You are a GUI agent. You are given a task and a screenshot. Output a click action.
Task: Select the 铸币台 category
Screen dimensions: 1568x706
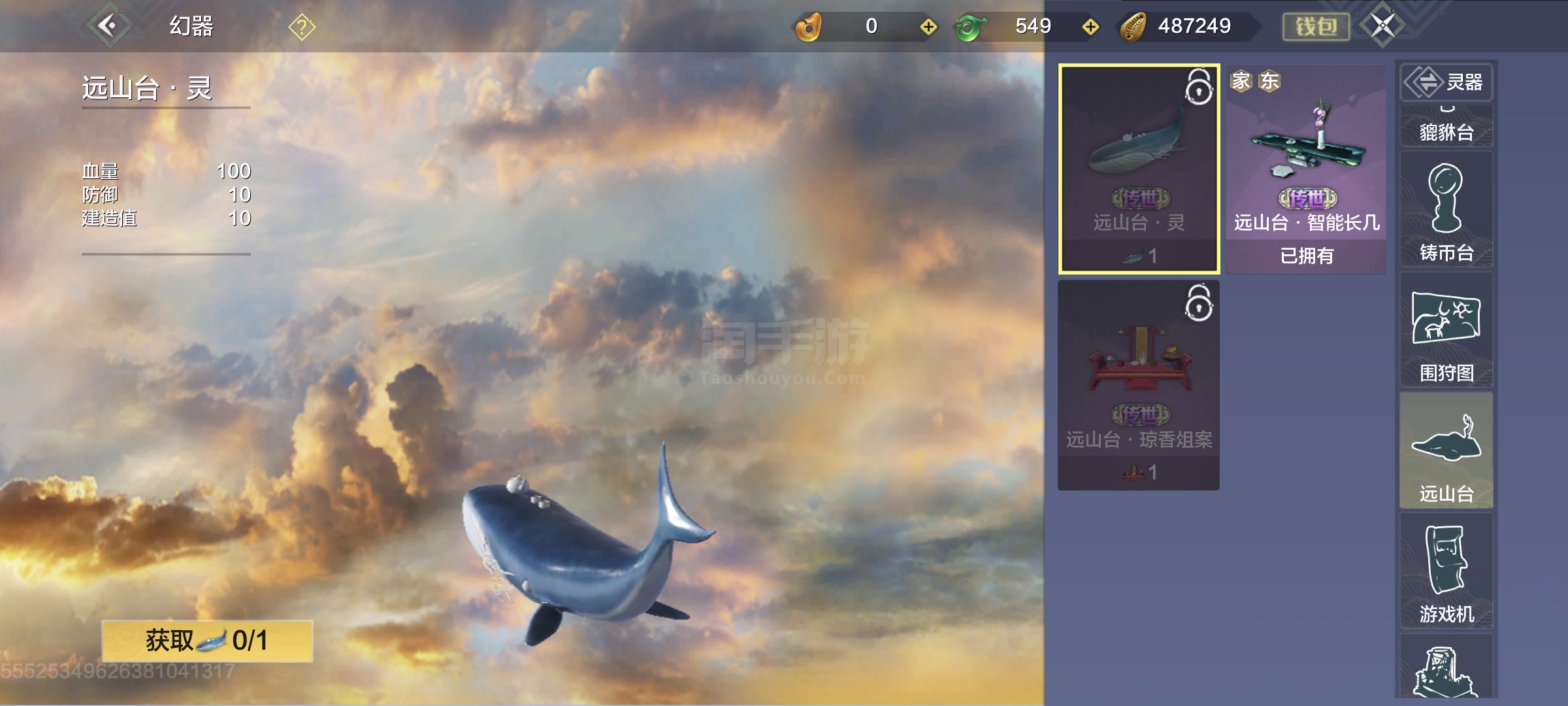1446,210
